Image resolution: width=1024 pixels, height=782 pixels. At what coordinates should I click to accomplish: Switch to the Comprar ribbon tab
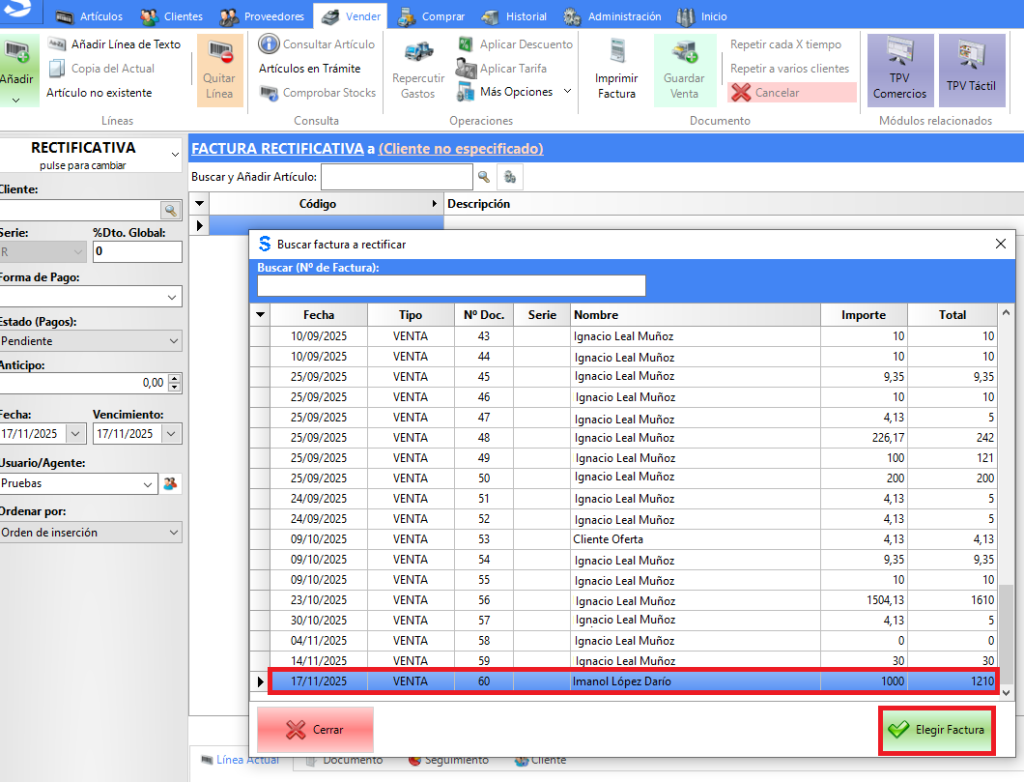[434, 17]
